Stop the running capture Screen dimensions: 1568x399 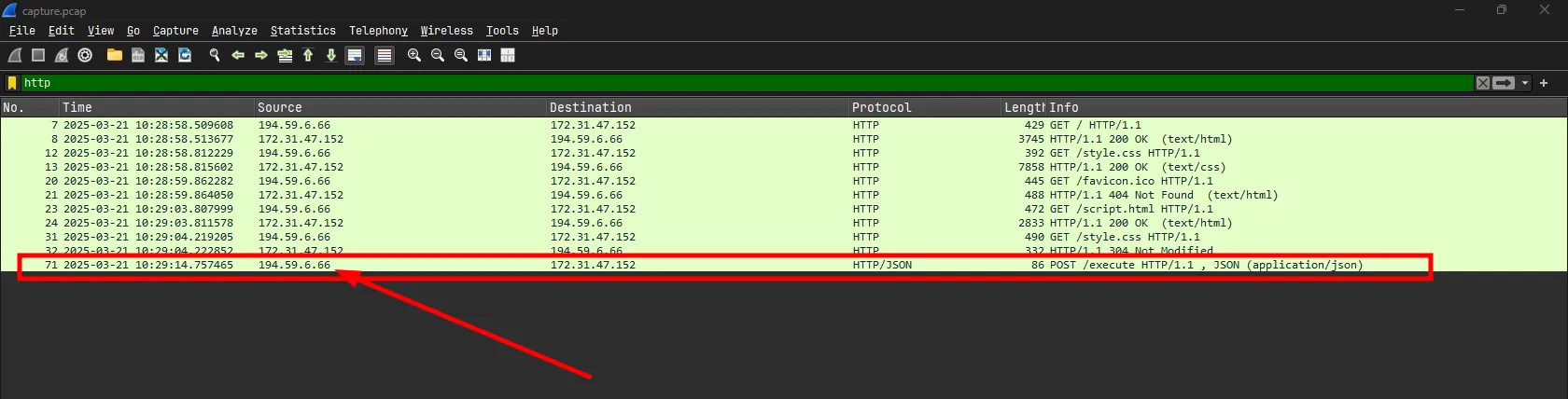(x=38, y=56)
